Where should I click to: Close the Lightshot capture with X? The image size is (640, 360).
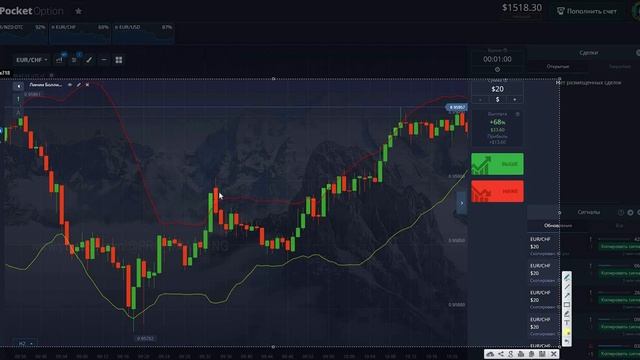coord(553,354)
